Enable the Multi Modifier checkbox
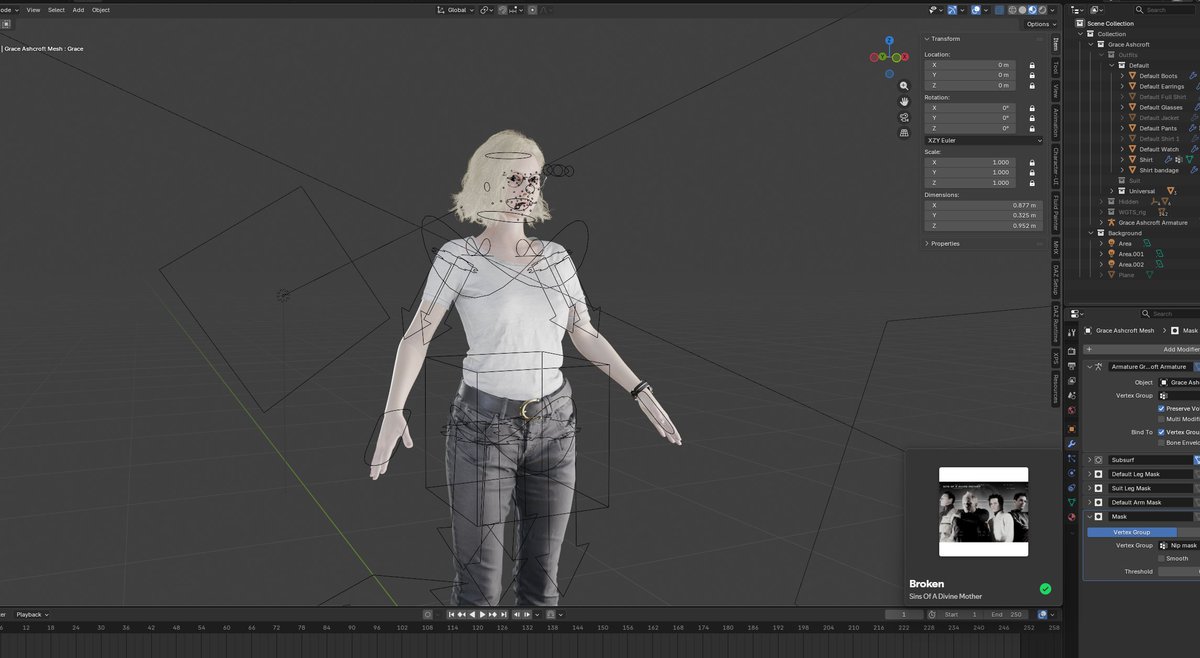 1161,419
